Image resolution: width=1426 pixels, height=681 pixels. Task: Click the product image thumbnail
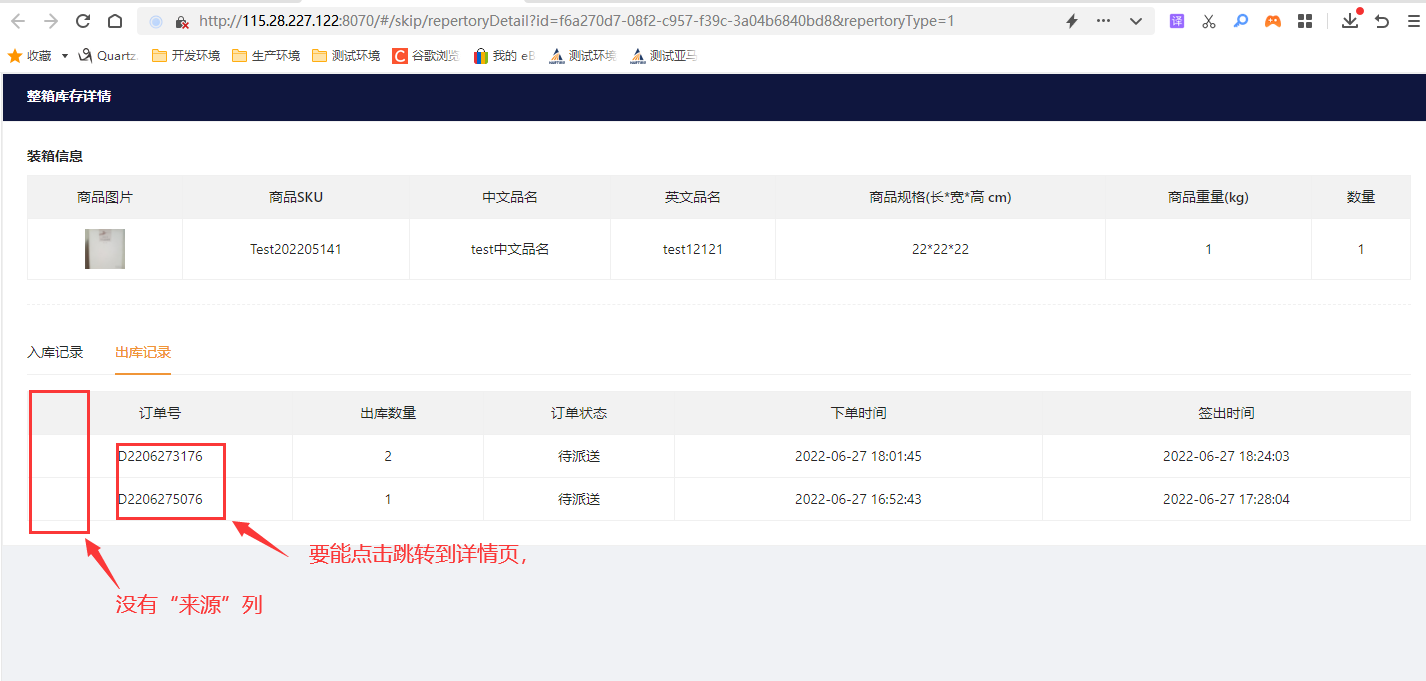[105, 249]
